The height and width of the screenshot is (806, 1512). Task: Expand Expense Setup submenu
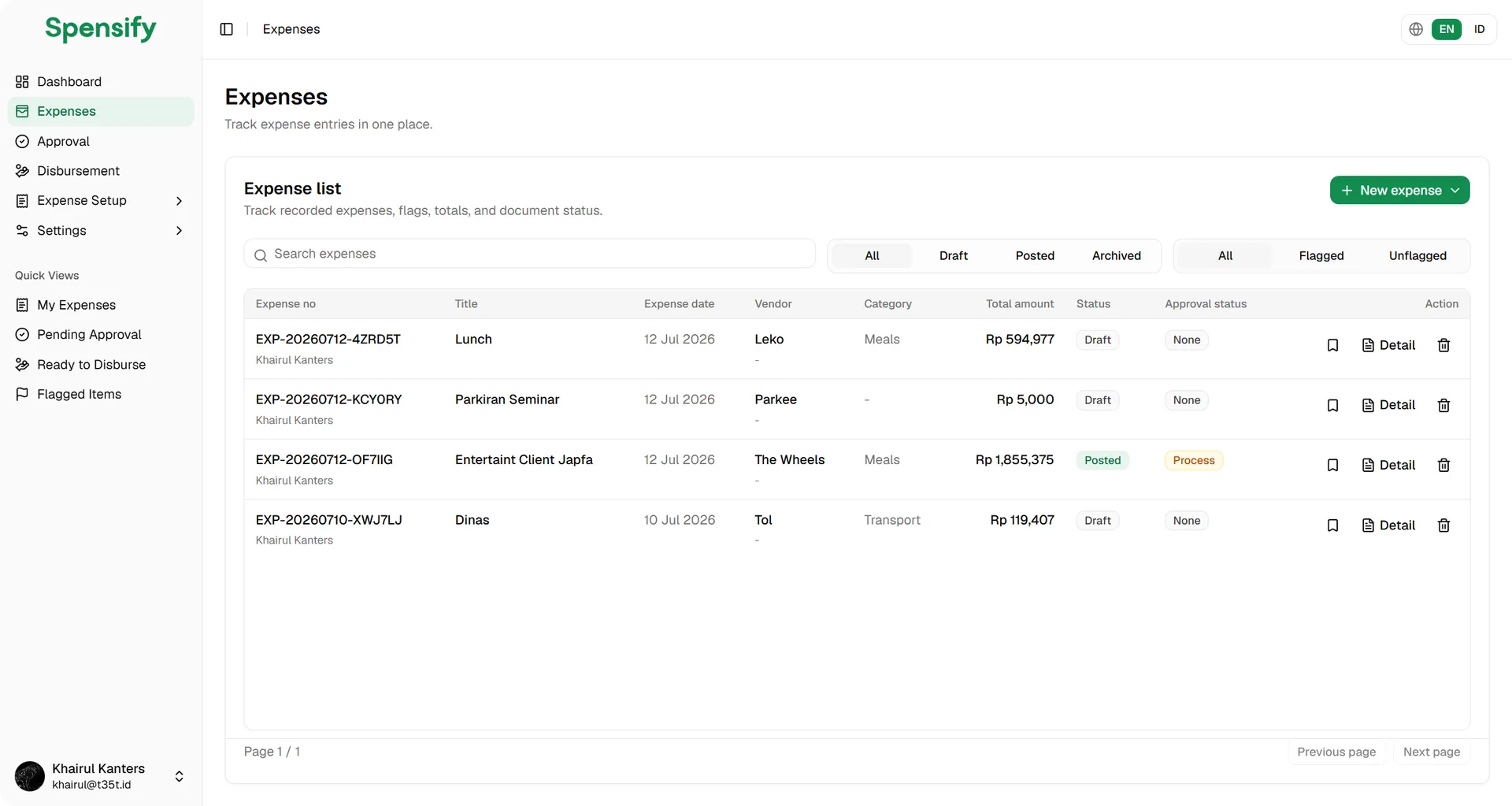101,201
